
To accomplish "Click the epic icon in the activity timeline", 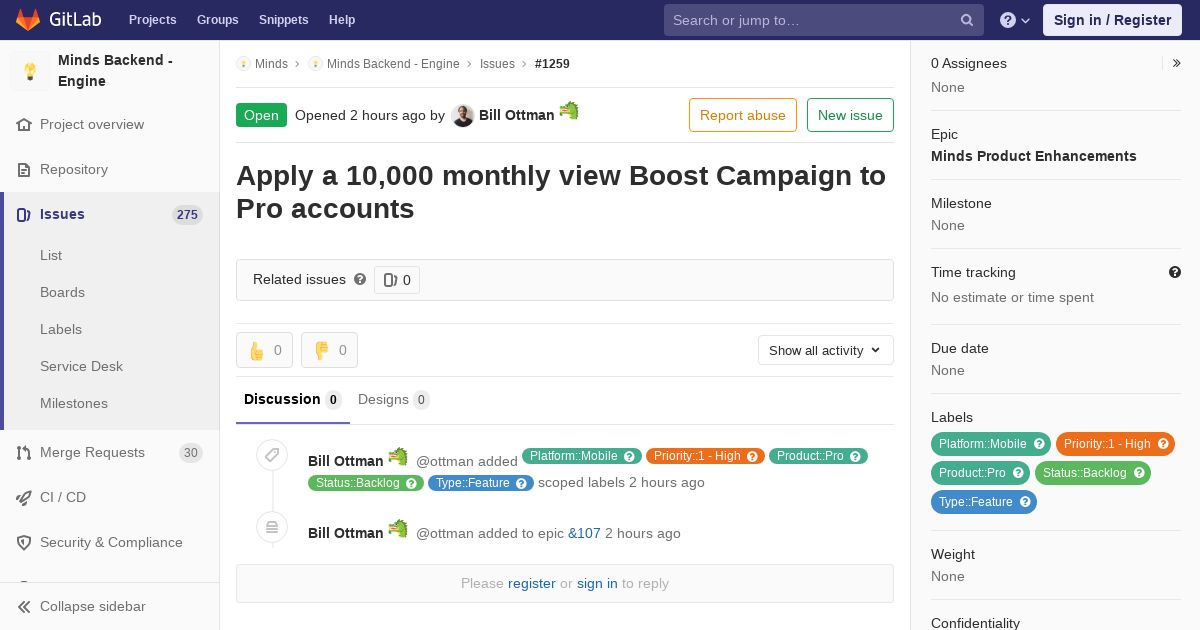I will click(272, 528).
